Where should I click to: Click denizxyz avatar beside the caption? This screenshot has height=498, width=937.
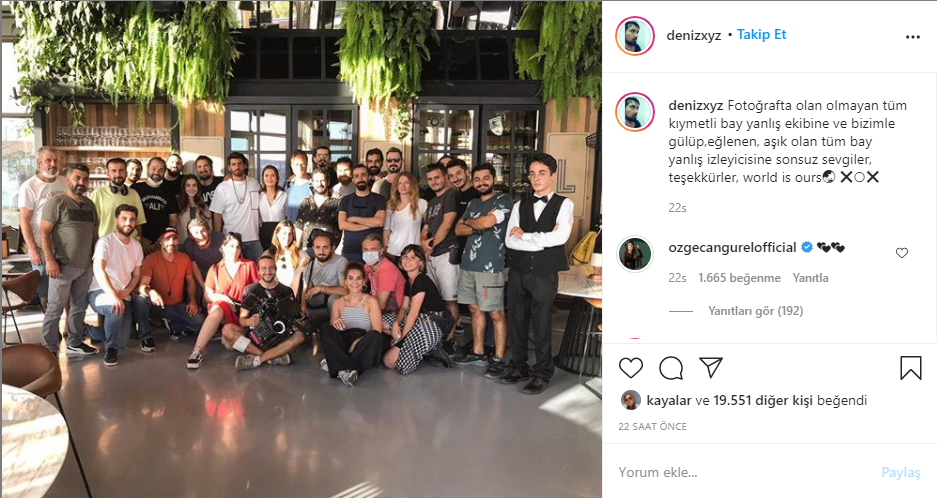[x=635, y=112]
